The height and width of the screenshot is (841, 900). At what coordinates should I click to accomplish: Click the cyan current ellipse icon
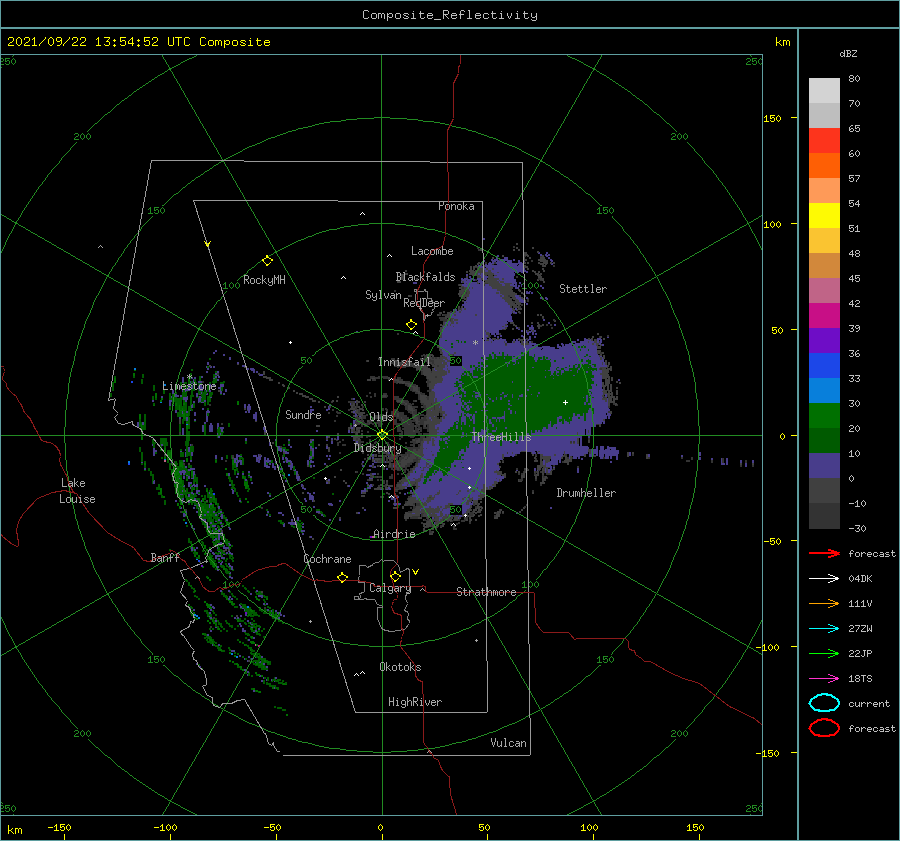click(824, 703)
